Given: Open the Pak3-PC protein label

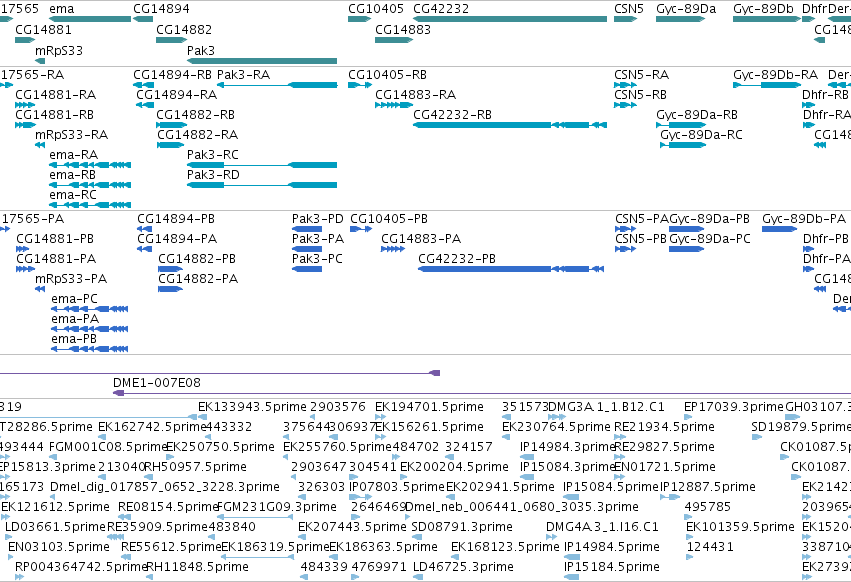Looking at the screenshot, I should tap(317, 259).
